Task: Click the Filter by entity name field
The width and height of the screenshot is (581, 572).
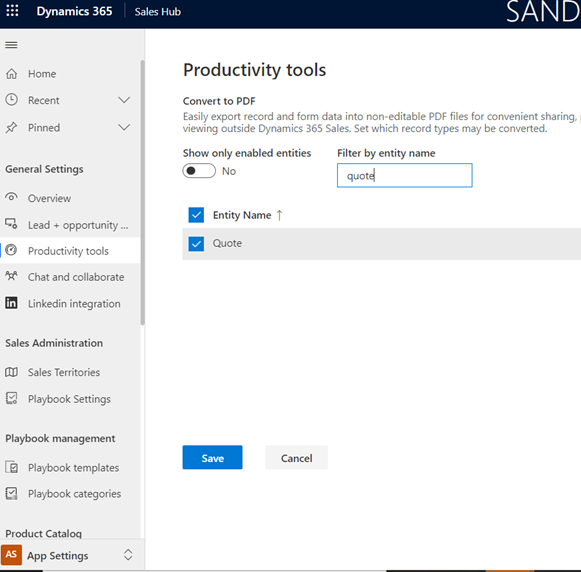Action: pos(405,175)
